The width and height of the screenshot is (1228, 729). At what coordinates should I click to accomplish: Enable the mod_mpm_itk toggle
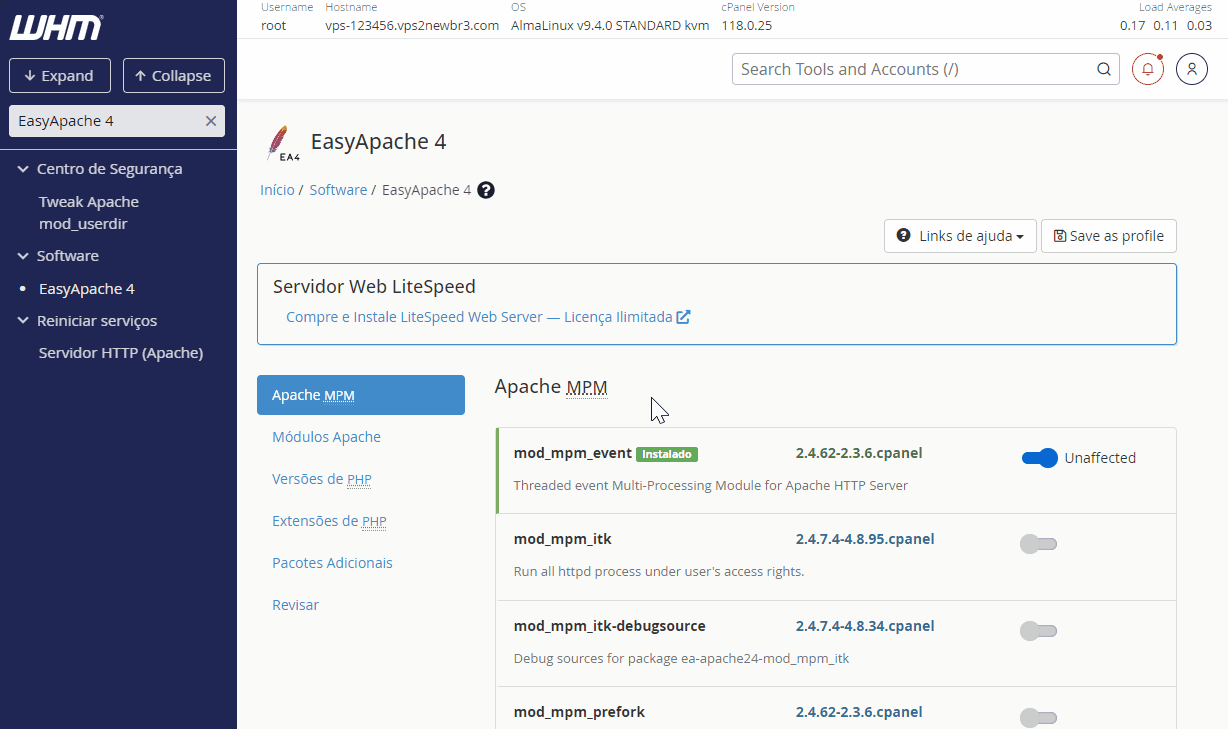pyautogui.click(x=1038, y=544)
